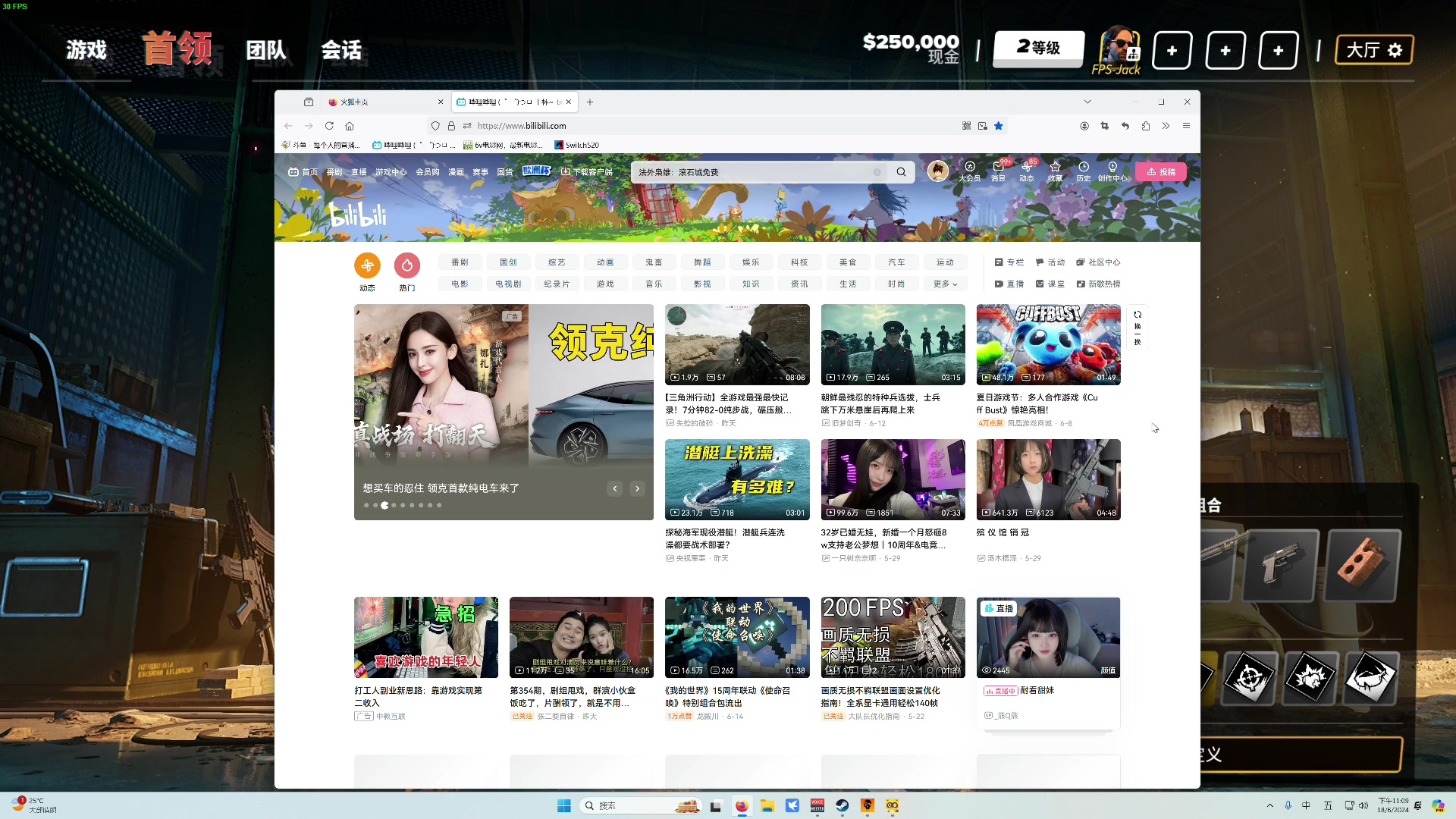Open the 鬼畜 category
The image size is (1456, 819).
tap(654, 262)
